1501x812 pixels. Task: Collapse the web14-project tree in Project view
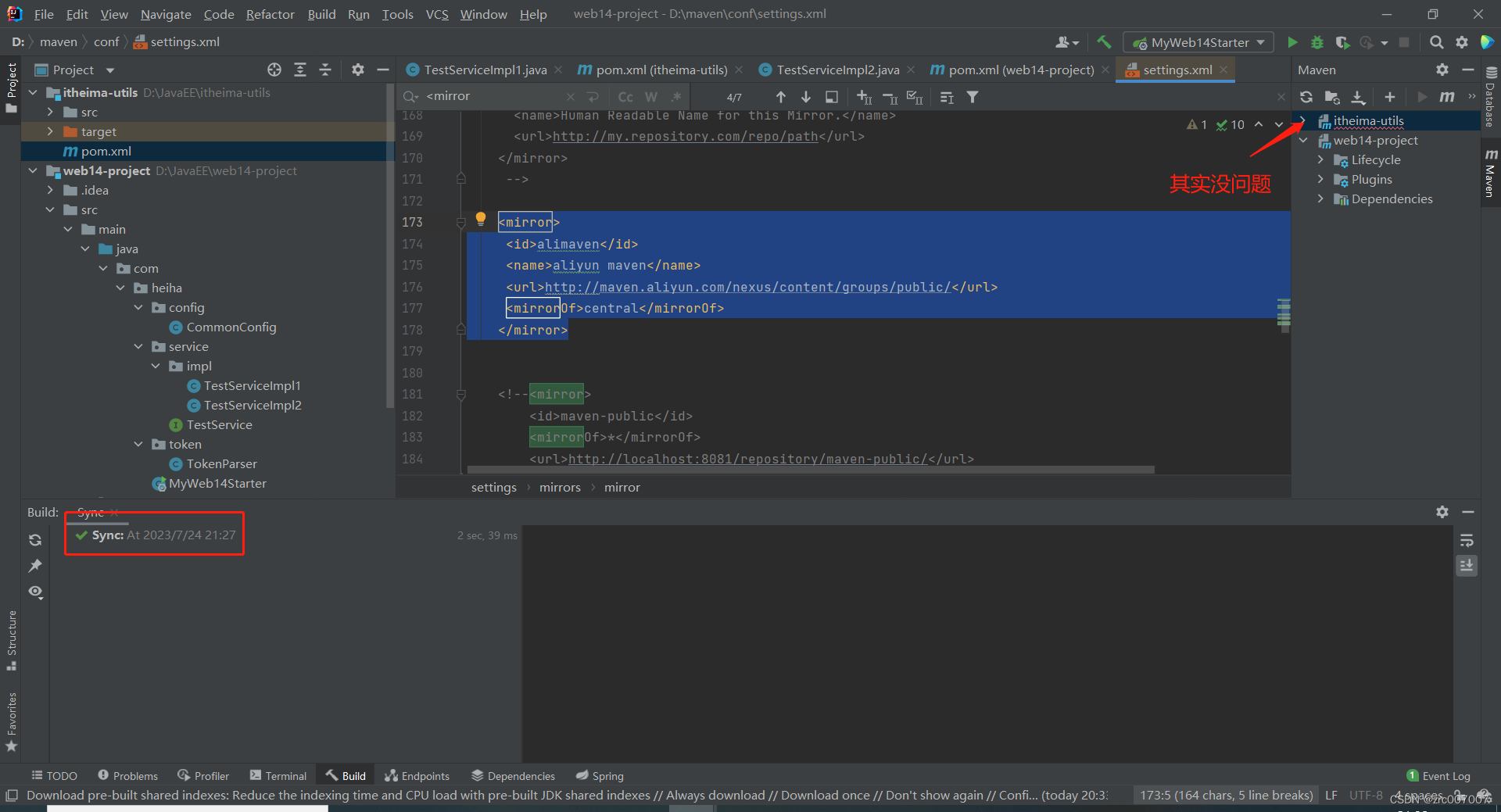coord(33,170)
